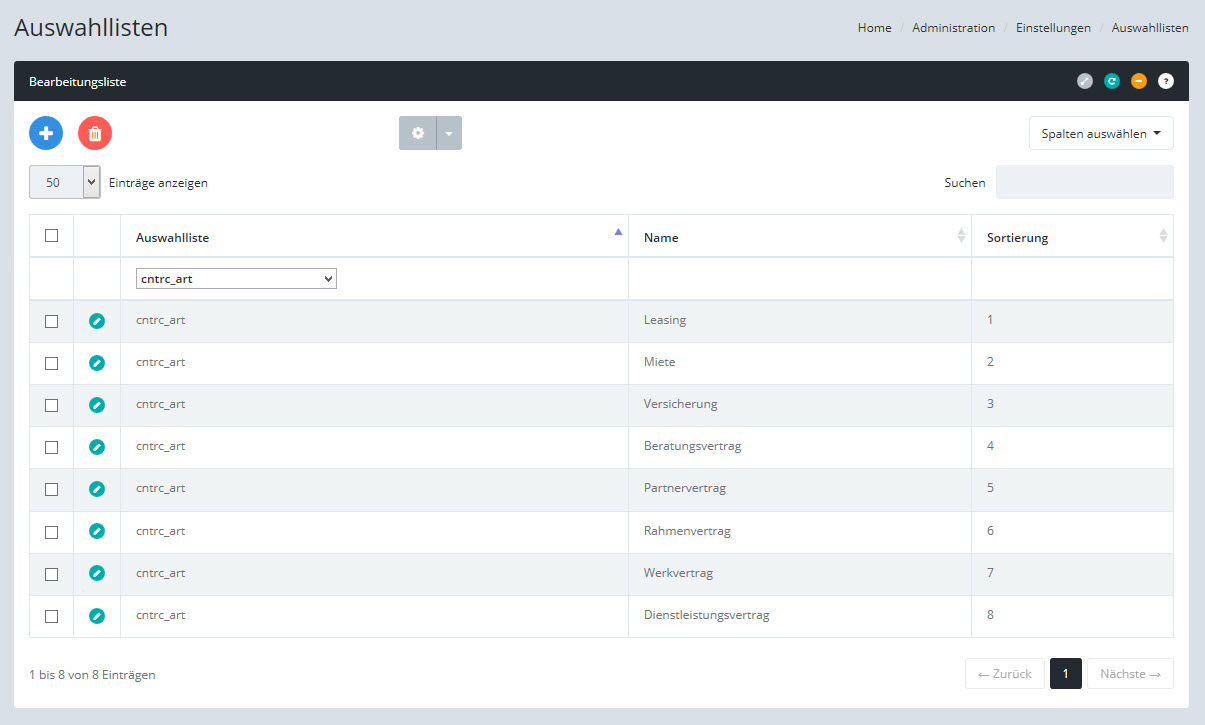
Task: Tick the checkbox for the Miete row
Action: [x=52, y=363]
